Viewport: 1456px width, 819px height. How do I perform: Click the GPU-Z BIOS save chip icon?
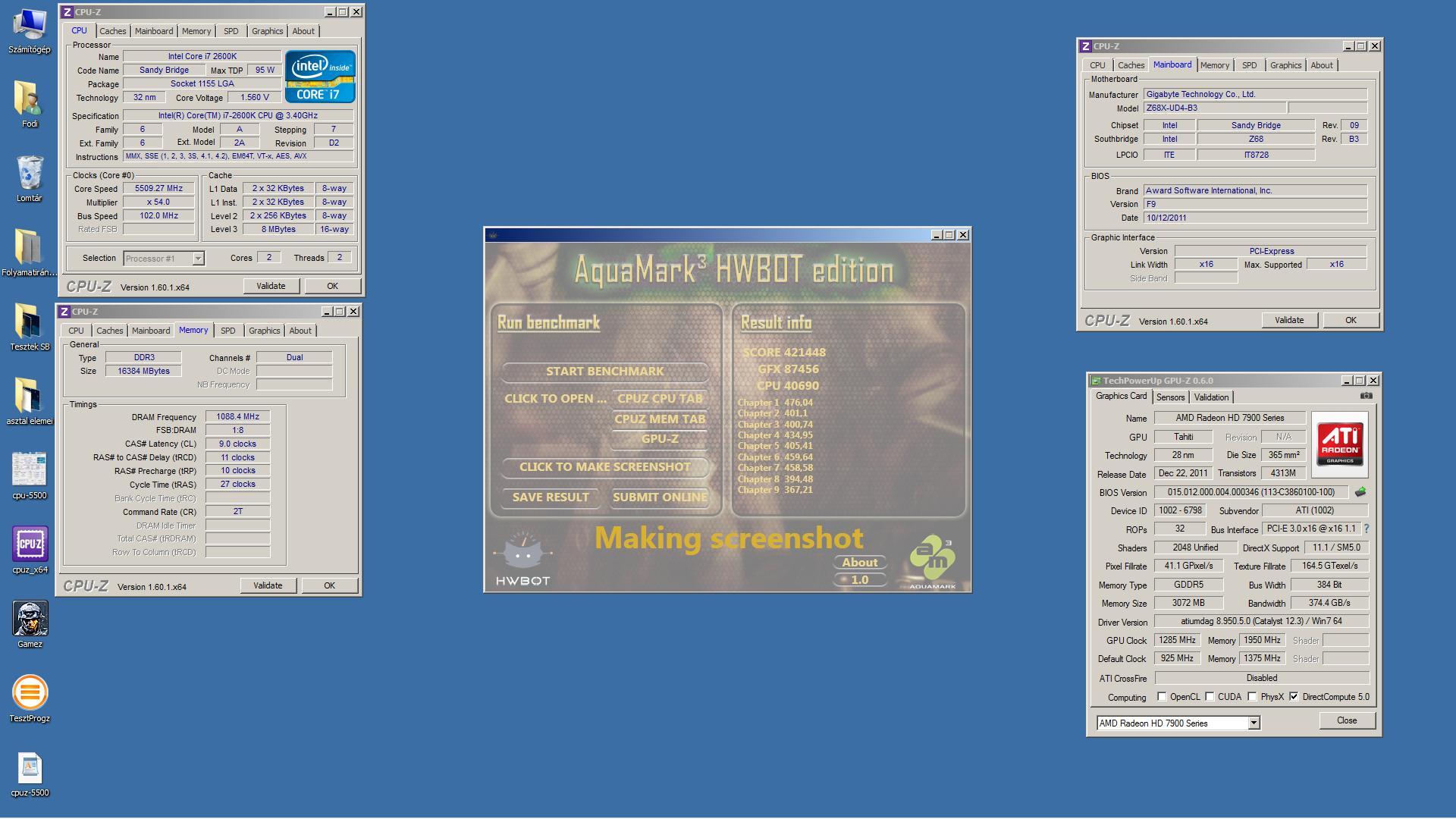pos(1360,492)
